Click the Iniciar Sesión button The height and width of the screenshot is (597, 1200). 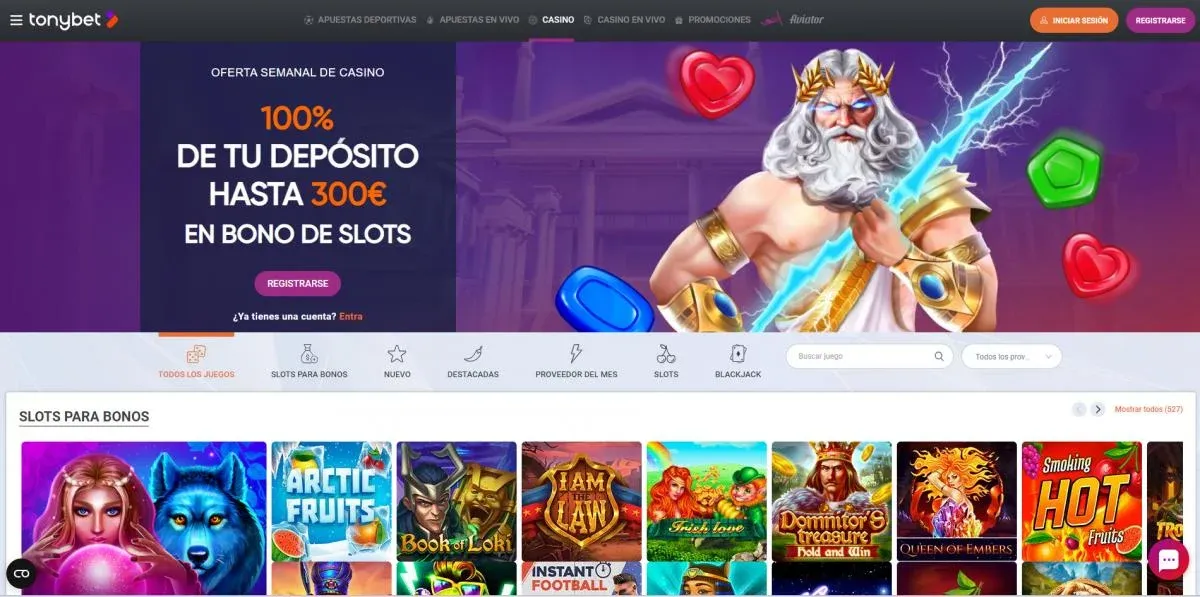coord(1074,20)
